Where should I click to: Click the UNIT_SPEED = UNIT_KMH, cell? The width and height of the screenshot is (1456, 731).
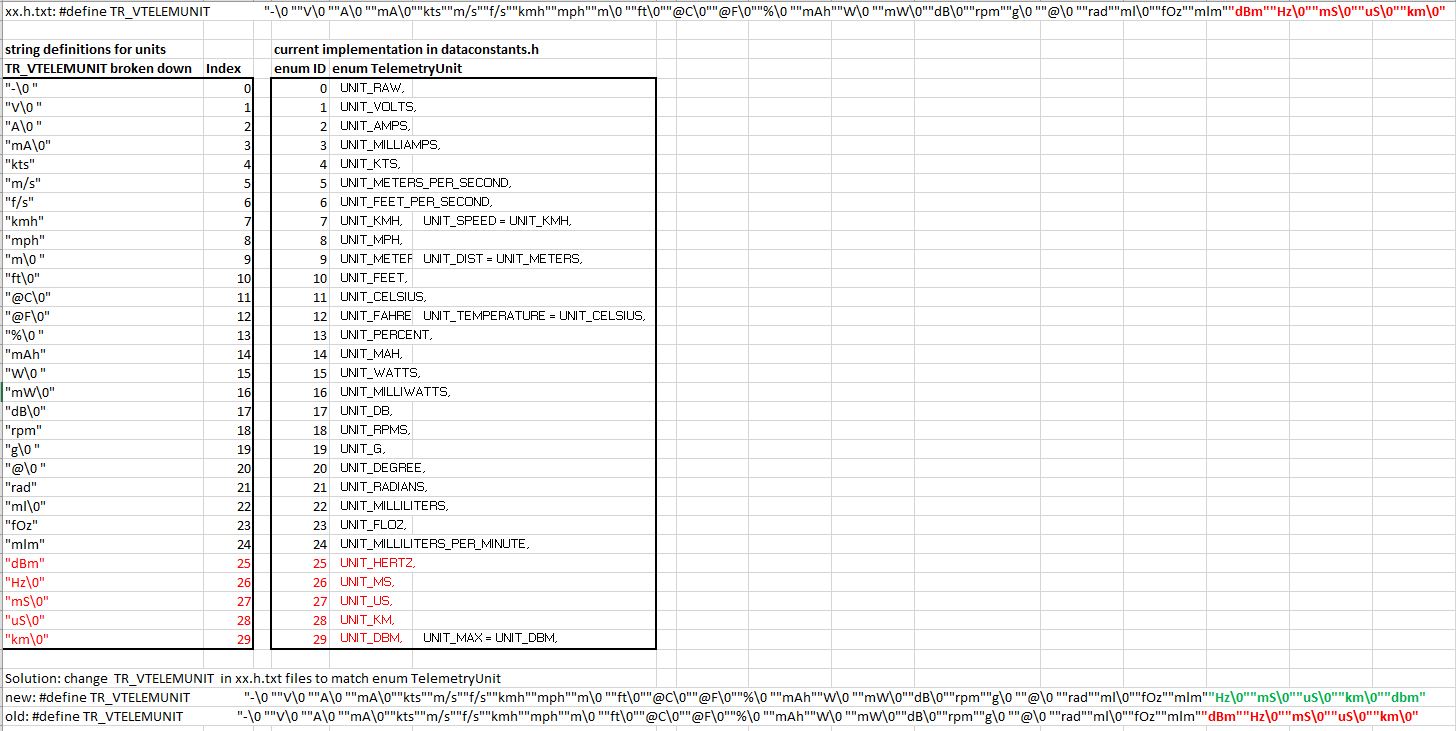(496, 221)
